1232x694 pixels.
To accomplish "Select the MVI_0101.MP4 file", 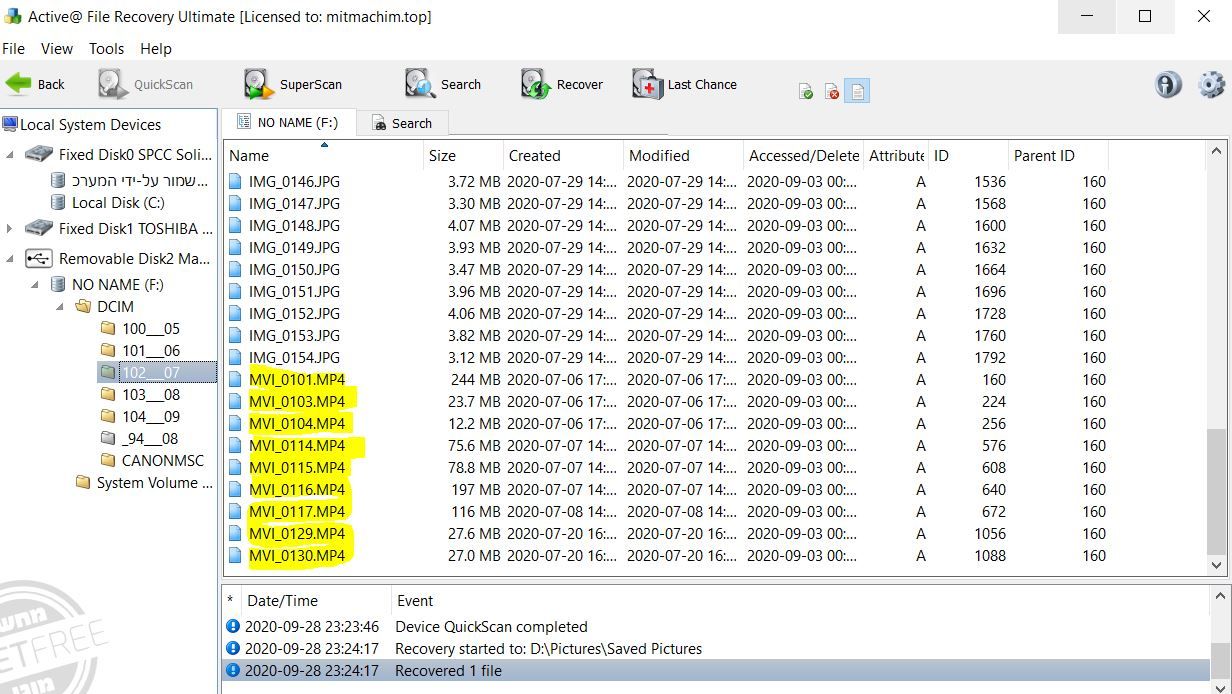I will pyautogui.click(x=296, y=380).
